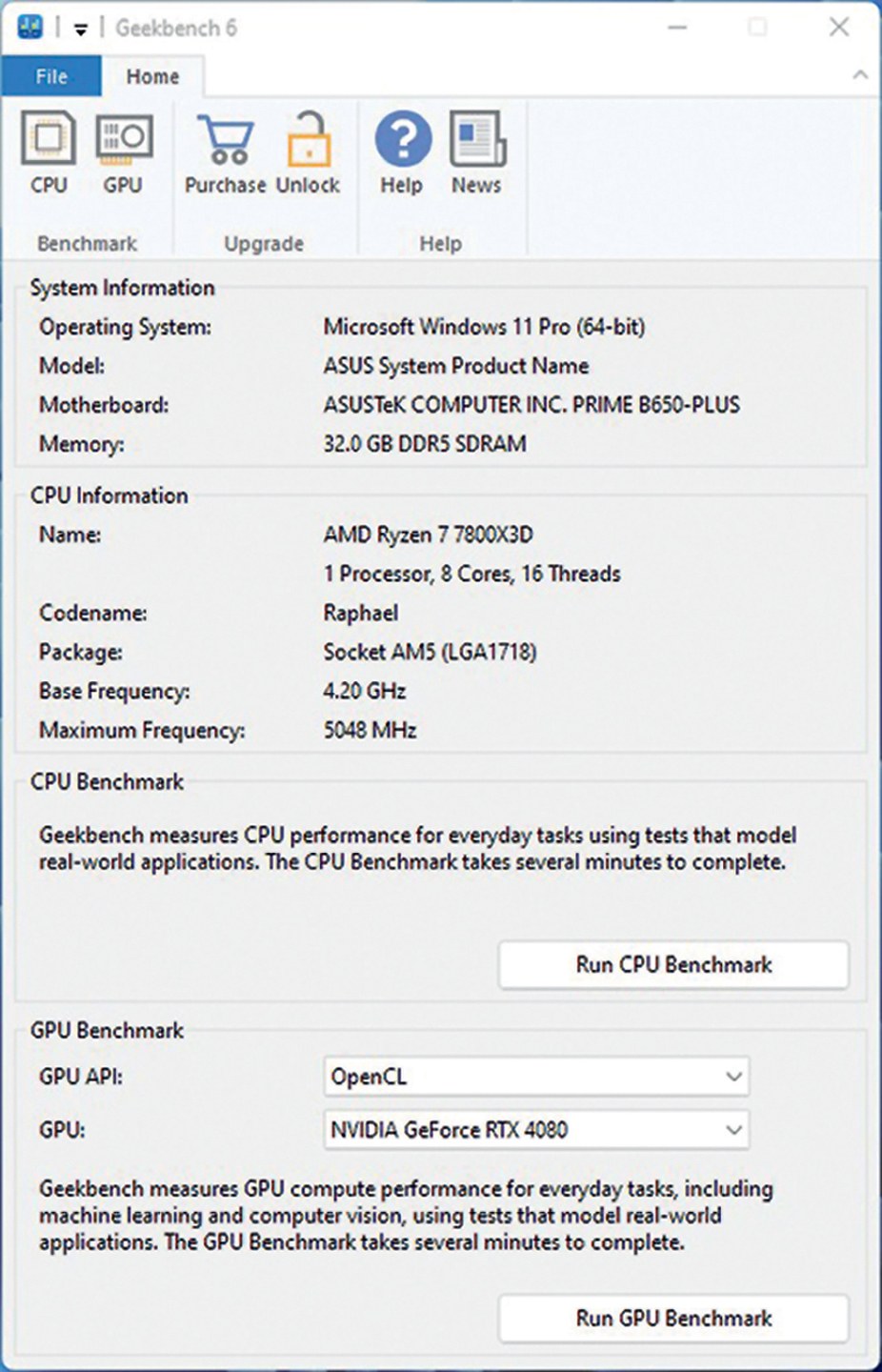Open the File tab
The width and height of the screenshot is (882, 1372).
tap(51, 76)
